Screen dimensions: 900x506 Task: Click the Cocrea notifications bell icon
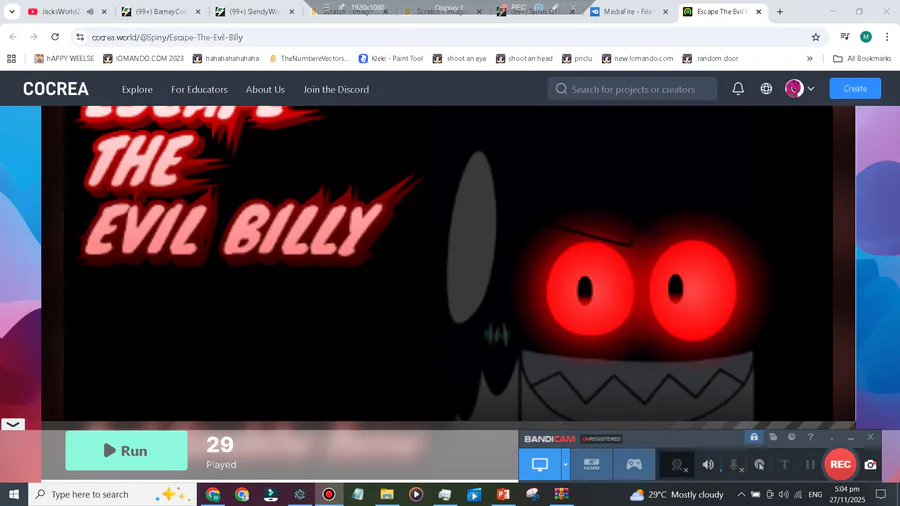(738, 89)
